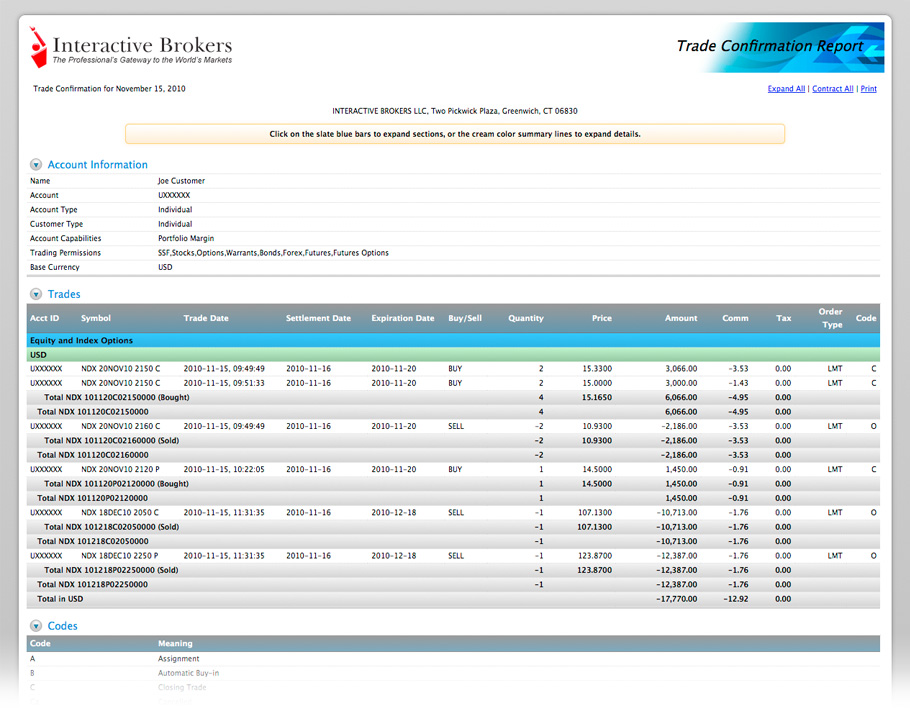Collapse the Account Information section
Viewport: 910px width, 720px height.
pyautogui.click(x=36, y=165)
